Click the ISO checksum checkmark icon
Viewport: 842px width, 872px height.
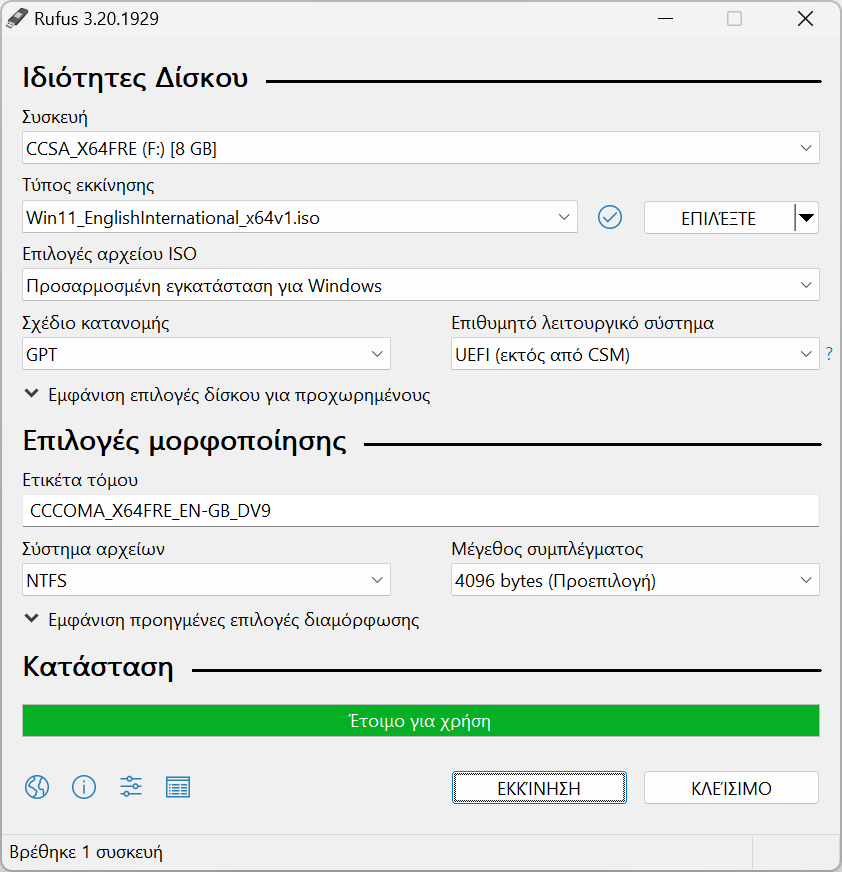pyautogui.click(x=610, y=217)
